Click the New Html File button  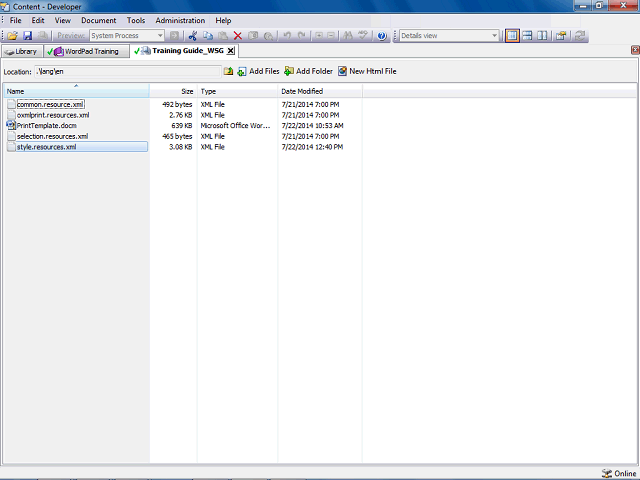click(x=367, y=71)
